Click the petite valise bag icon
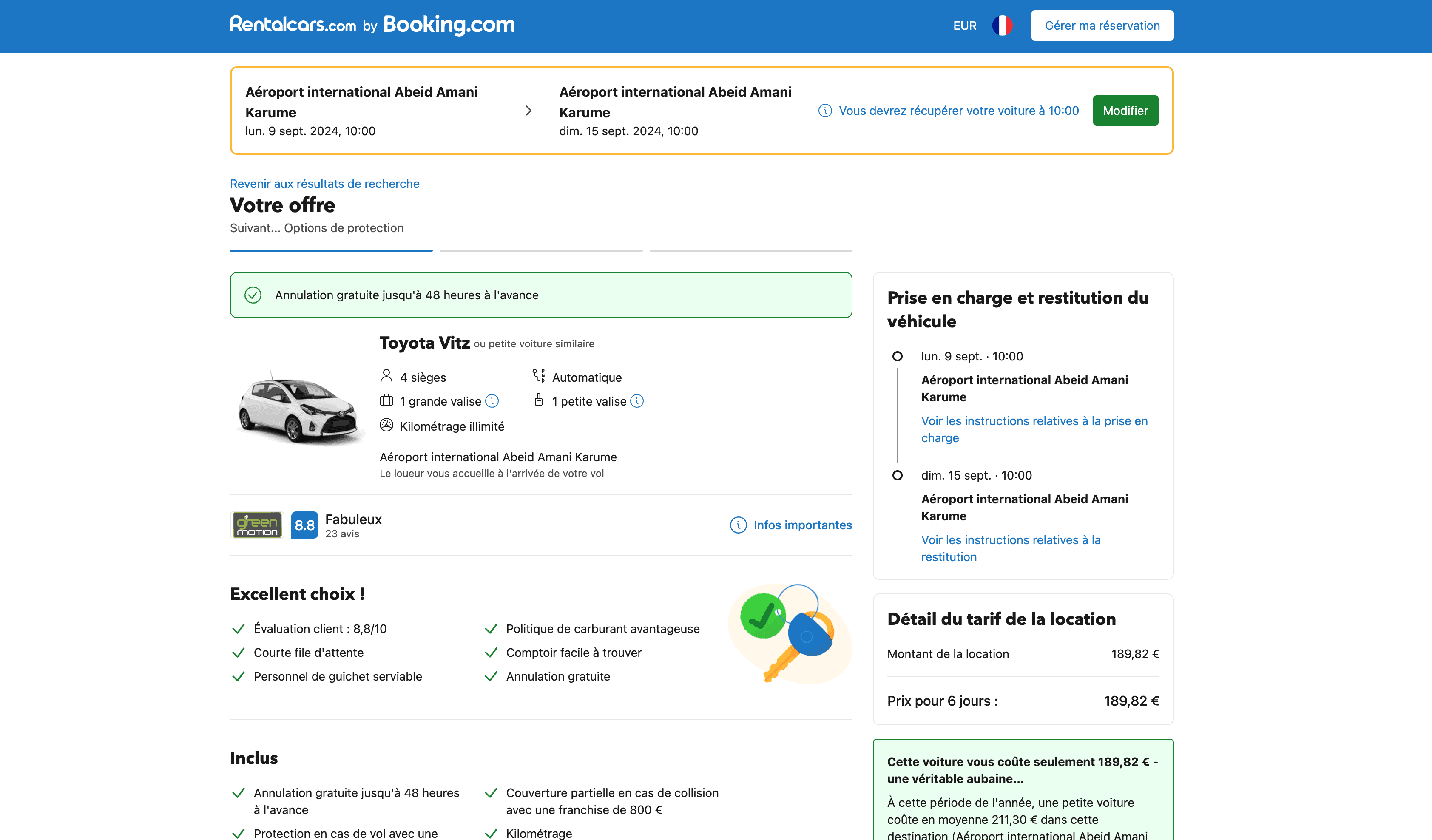The height and width of the screenshot is (840, 1432). 539,400
